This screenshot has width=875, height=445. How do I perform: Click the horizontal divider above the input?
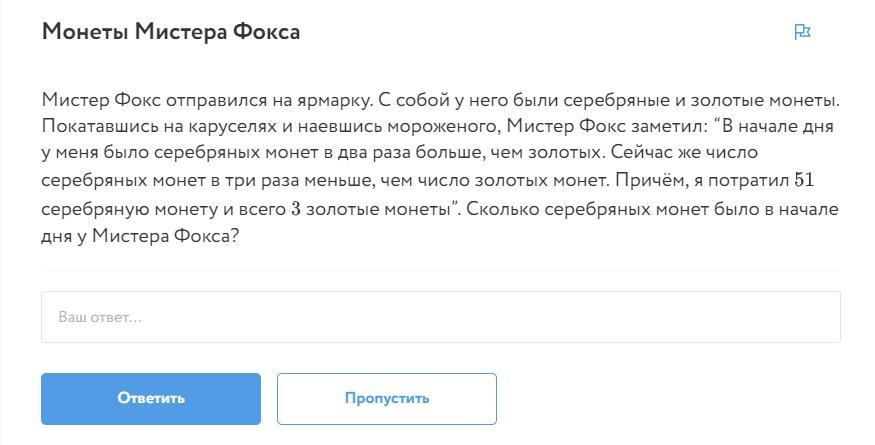(x=440, y=270)
